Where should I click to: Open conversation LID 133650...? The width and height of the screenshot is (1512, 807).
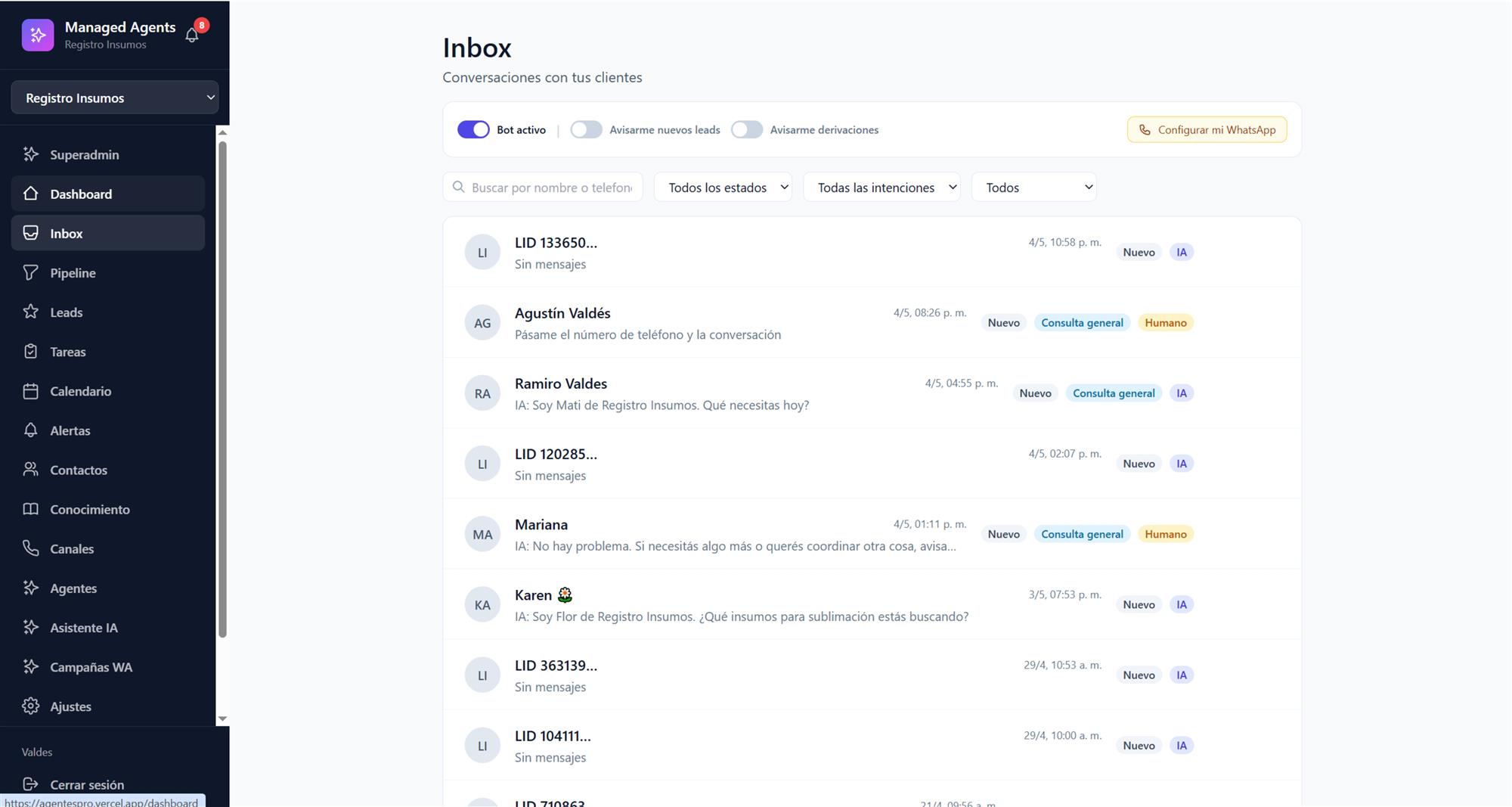coord(872,252)
